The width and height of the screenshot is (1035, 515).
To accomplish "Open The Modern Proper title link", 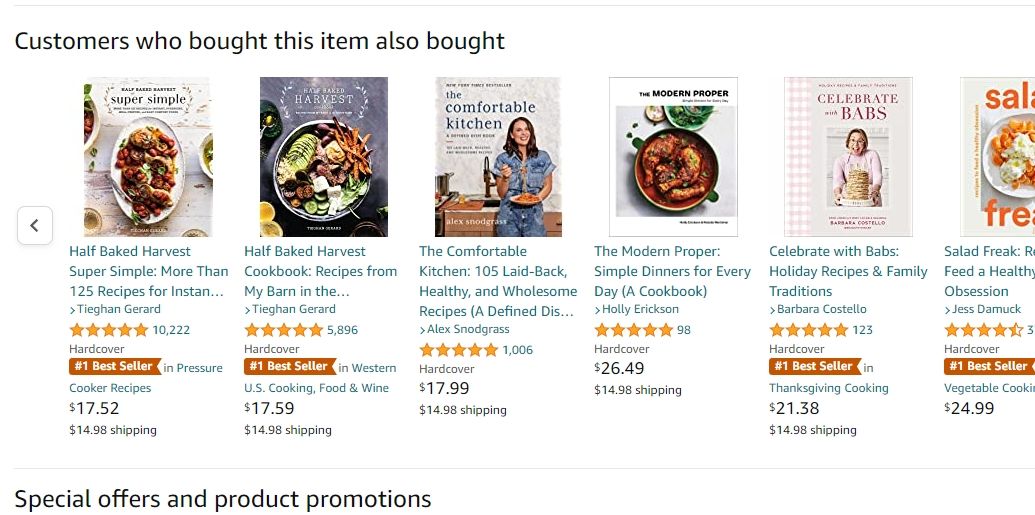I will [x=672, y=271].
